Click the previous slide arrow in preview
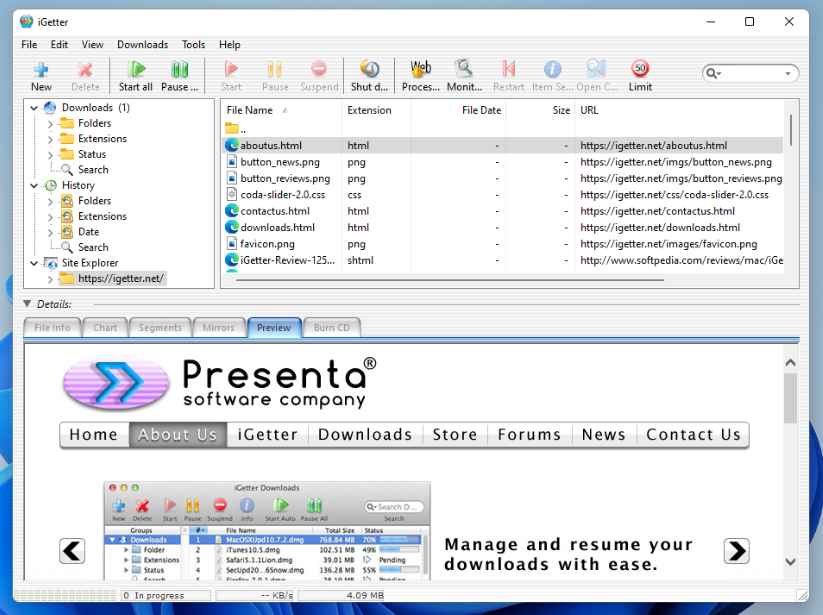 72,551
